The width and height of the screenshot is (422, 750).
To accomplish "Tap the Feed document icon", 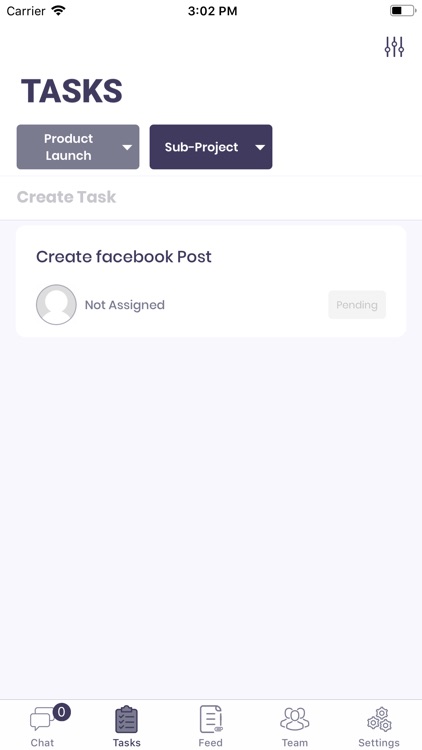I will click(211, 719).
